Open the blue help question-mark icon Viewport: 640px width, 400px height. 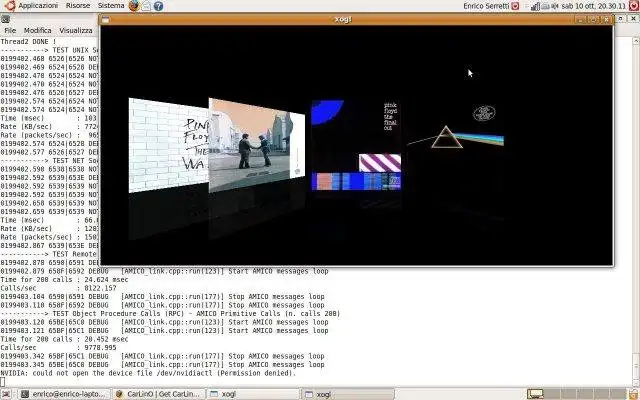(158, 6)
